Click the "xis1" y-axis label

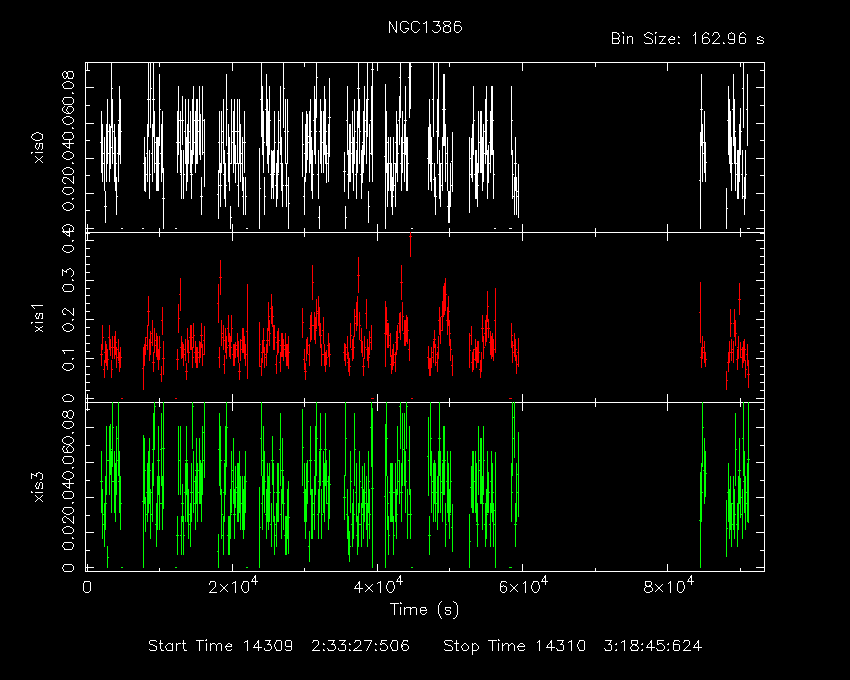38,318
